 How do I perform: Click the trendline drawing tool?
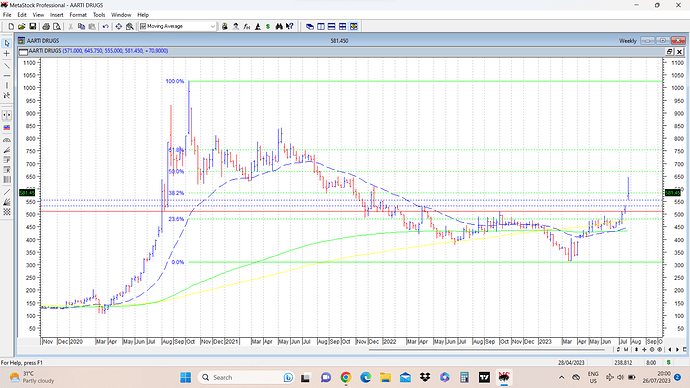pyautogui.click(x=7, y=66)
